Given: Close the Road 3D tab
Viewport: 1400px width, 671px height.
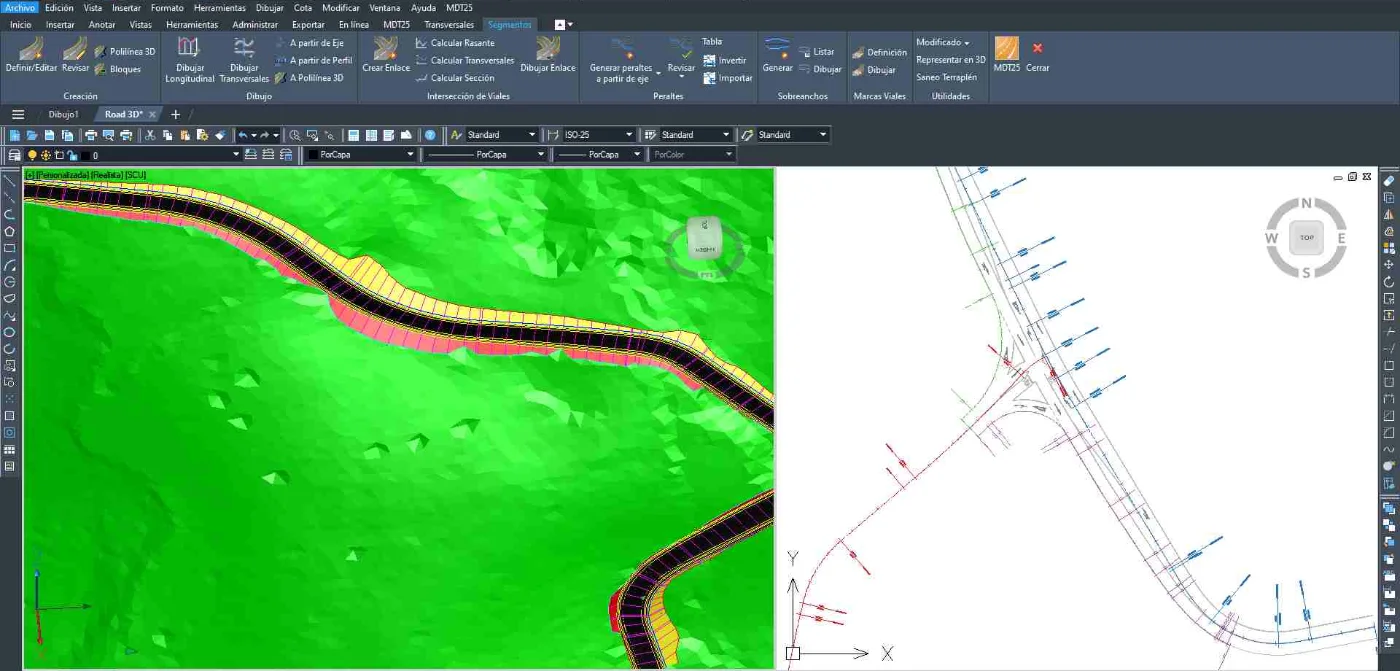Looking at the screenshot, I should 152,114.
